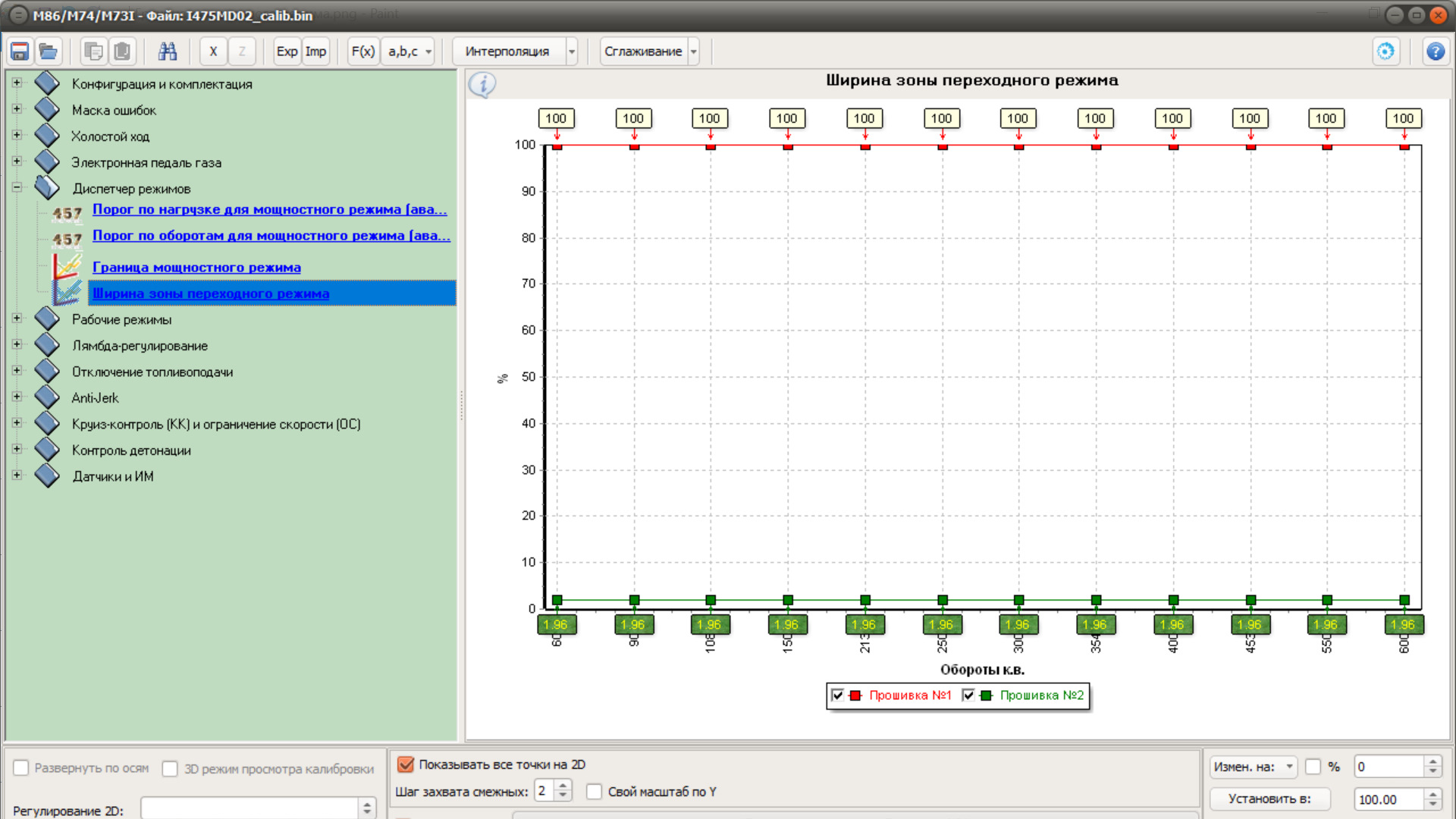Select the Маска ошибок tree item
This screenshot has width=1456, height=819.
point(114,111)
